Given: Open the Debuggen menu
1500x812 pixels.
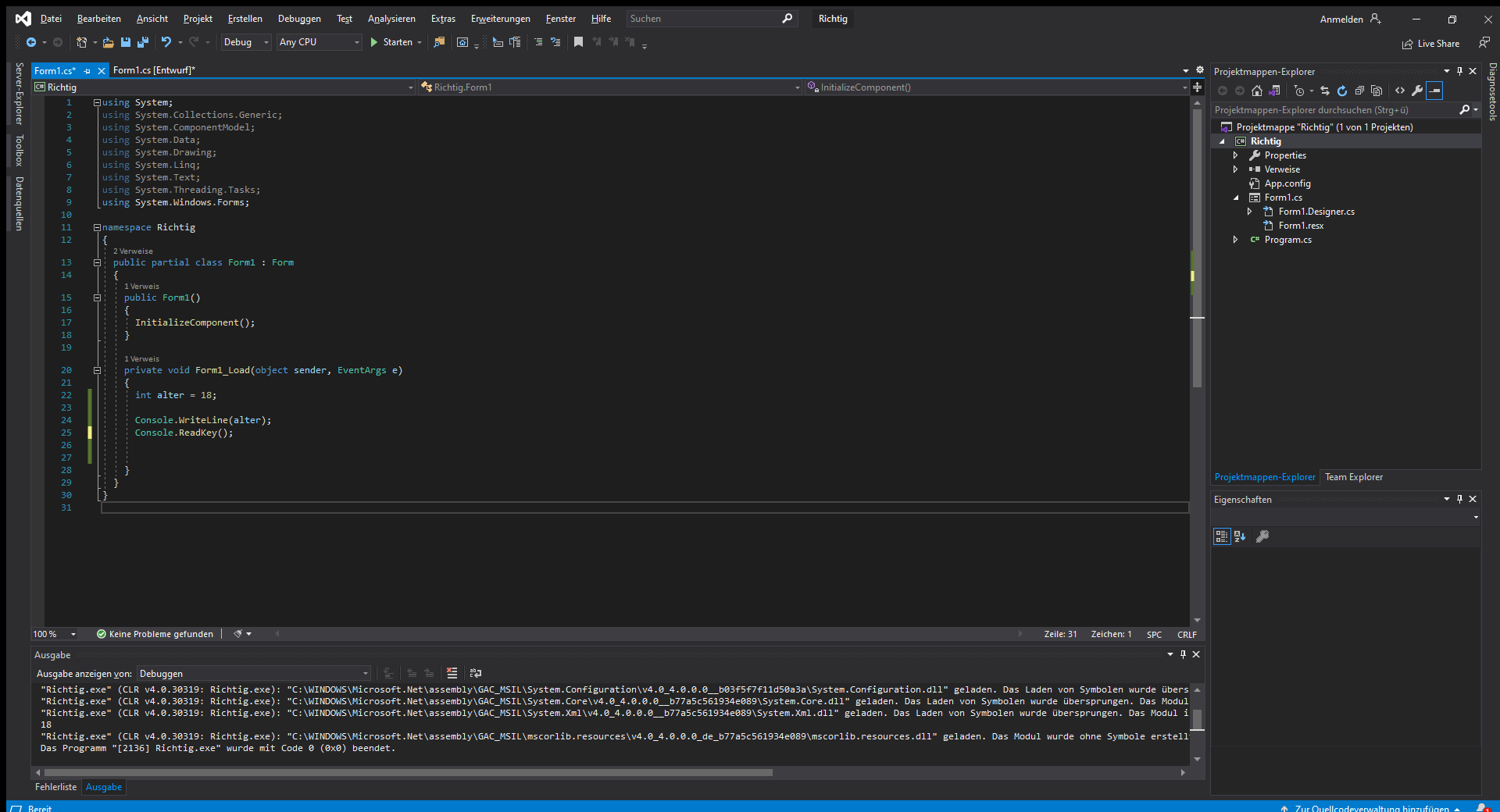Looking at the screenshot, I should click(298, 18).
